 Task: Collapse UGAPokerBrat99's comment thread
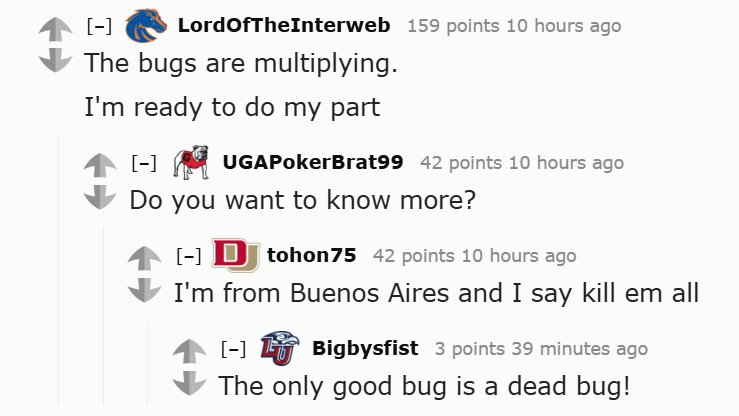pyautogui.click(x=143, y=162)
